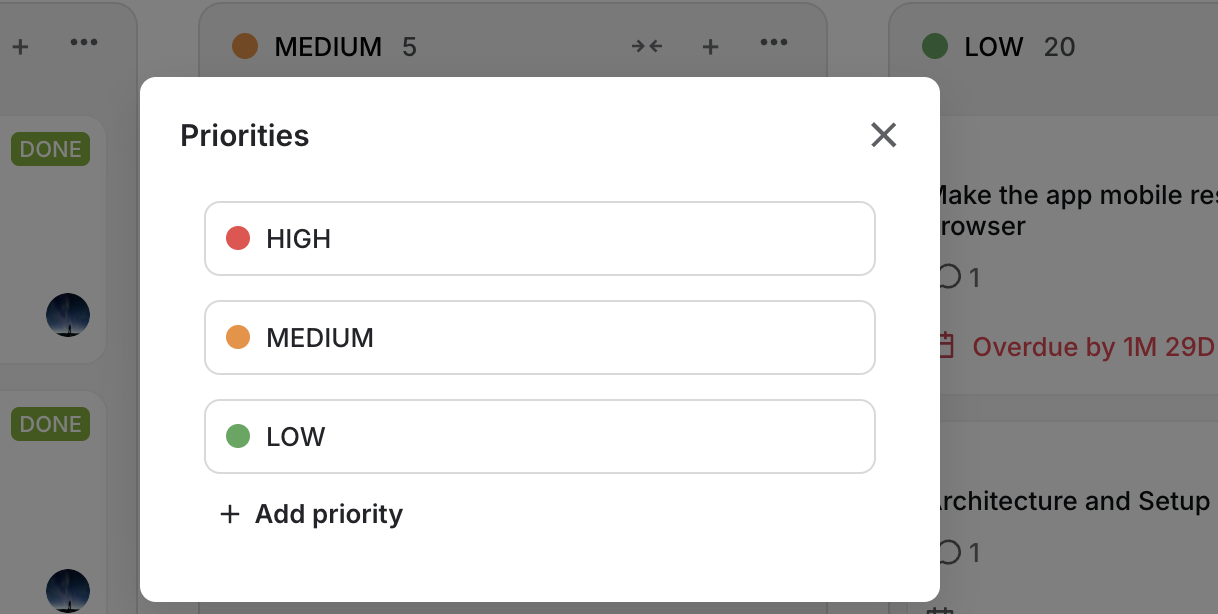The width and height of the screenshot is (1218, 614).
Task: Click the Add priority button
Action: click(311, 514)
